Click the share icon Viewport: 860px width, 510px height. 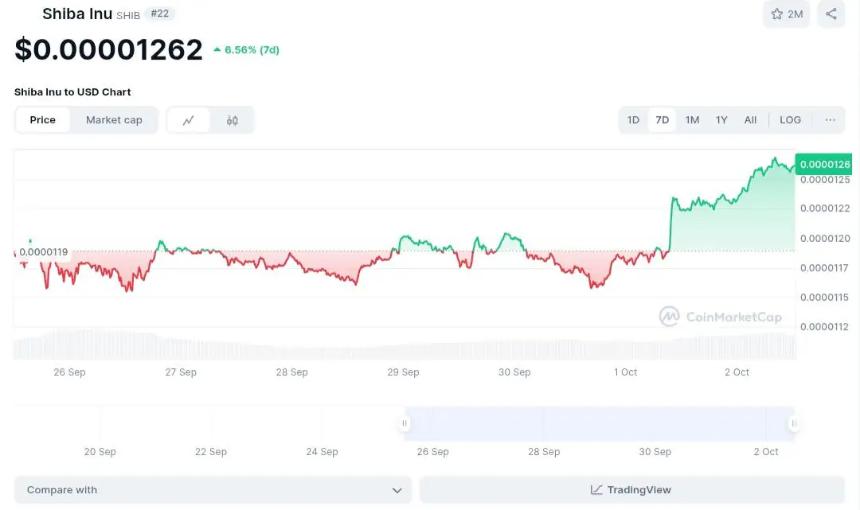[x=831, y=14]
